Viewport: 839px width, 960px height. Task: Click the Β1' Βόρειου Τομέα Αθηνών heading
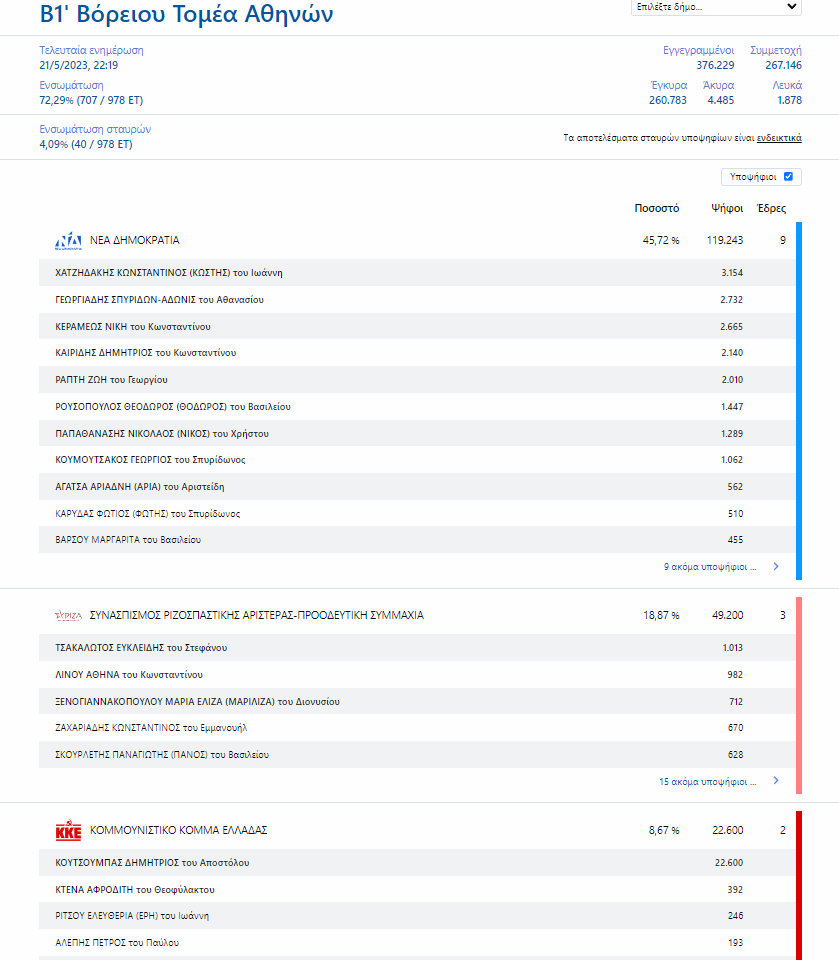[x=187, y=14]
